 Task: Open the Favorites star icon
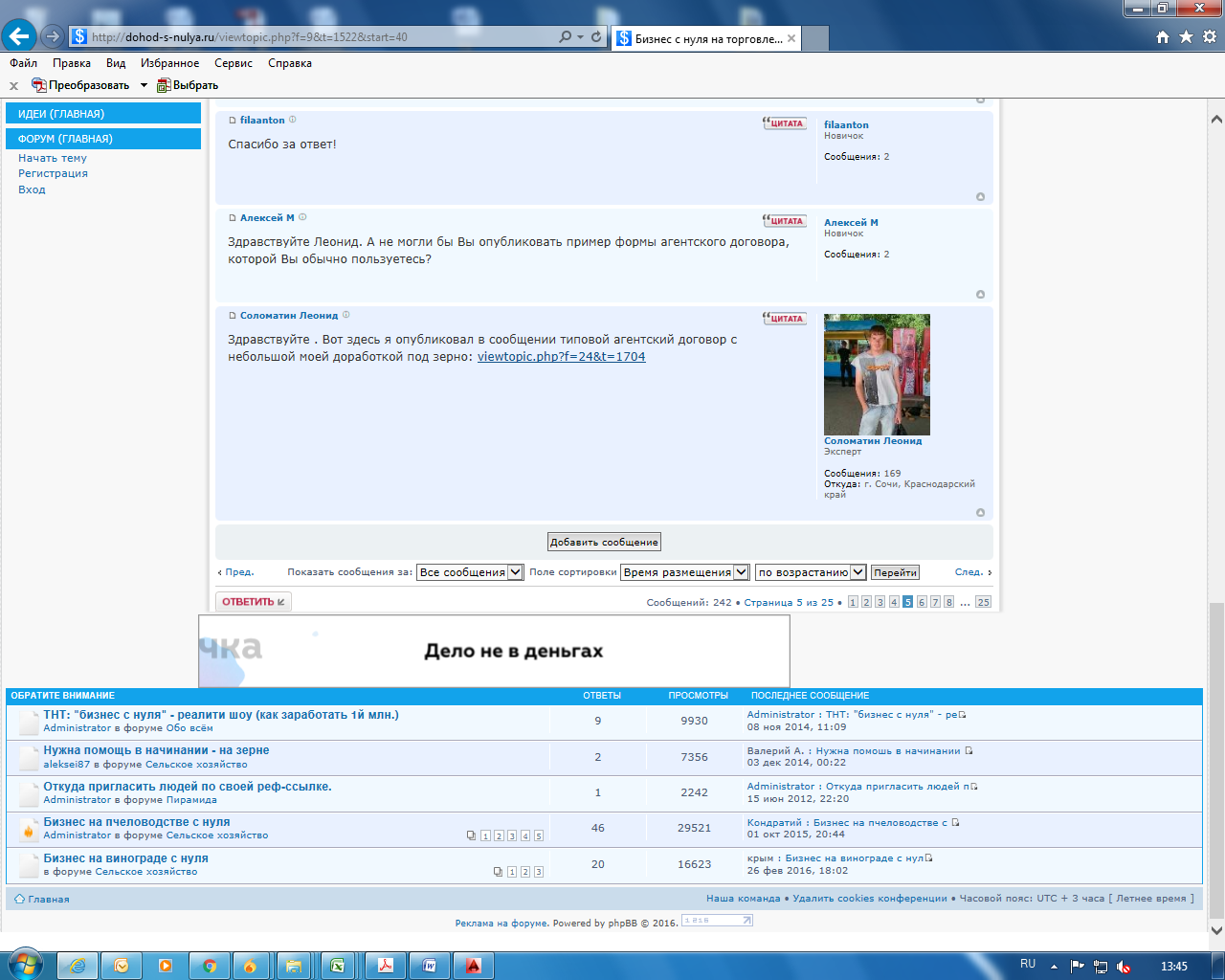(1186, 36)
